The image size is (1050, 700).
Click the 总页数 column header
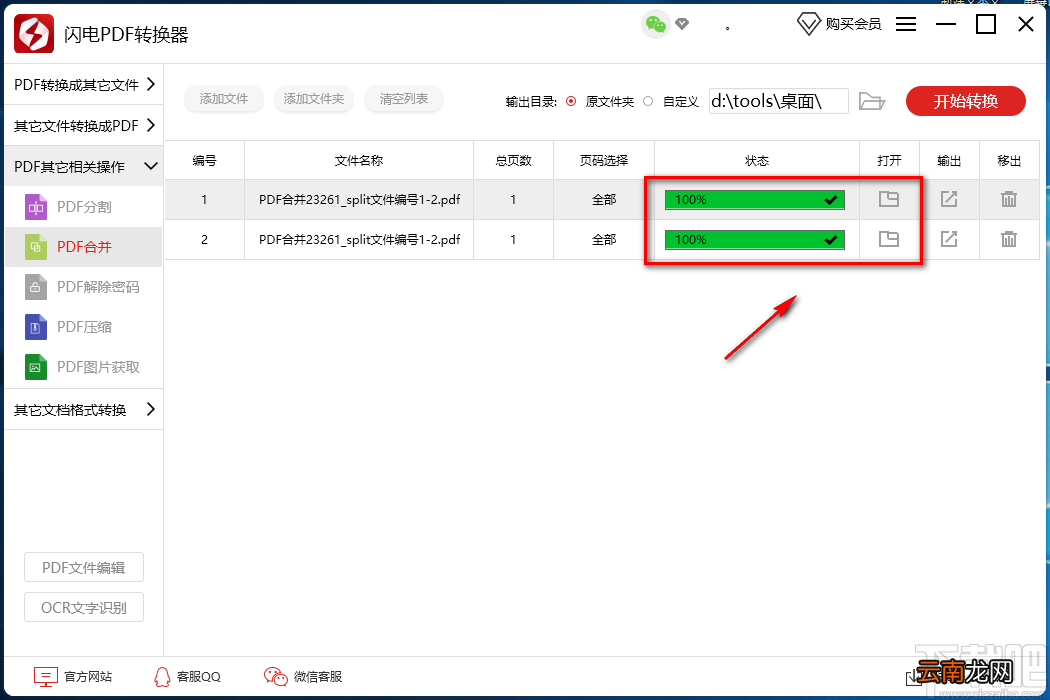click(x=514, y=161)
